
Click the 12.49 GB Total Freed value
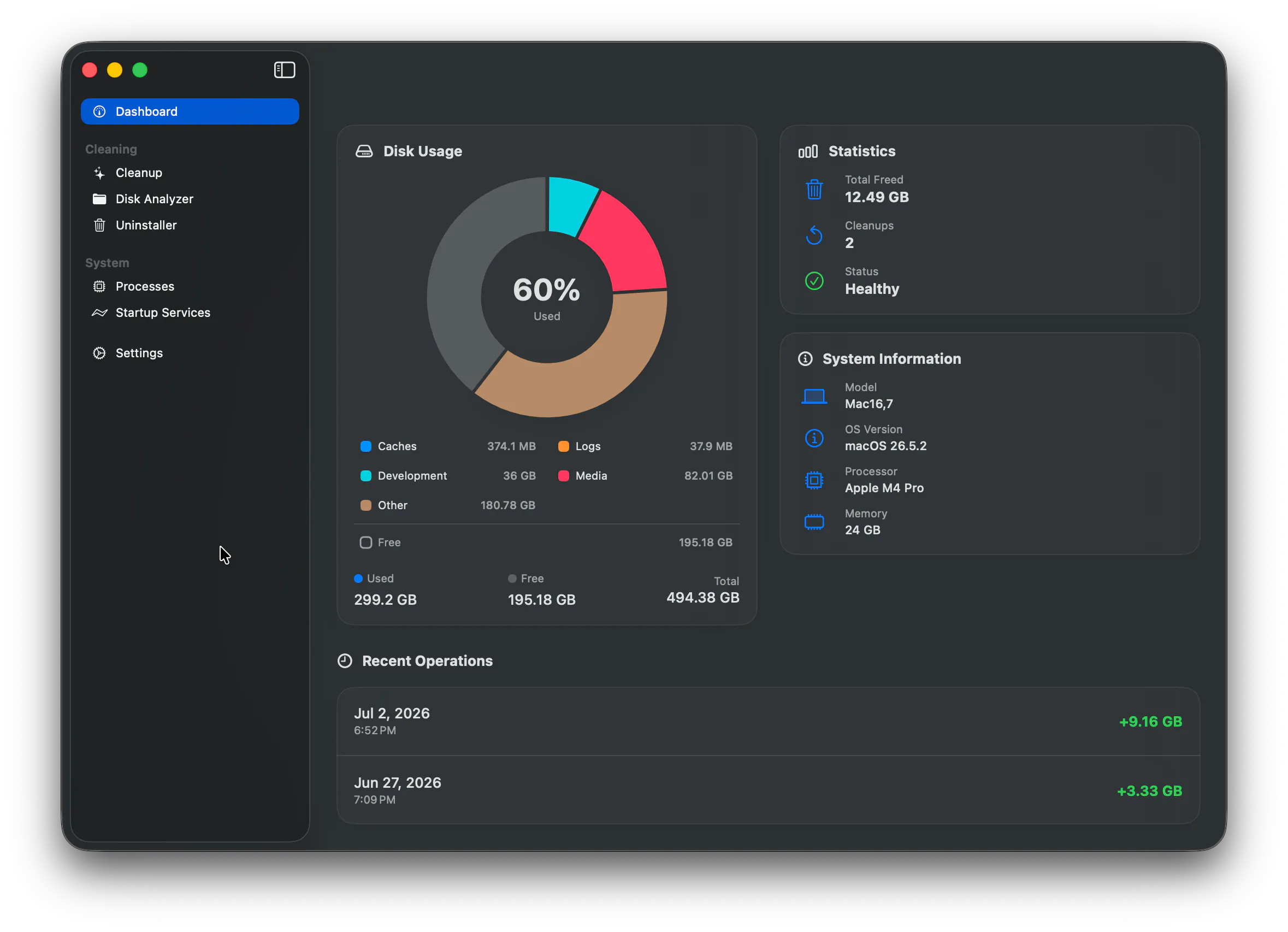876,197
